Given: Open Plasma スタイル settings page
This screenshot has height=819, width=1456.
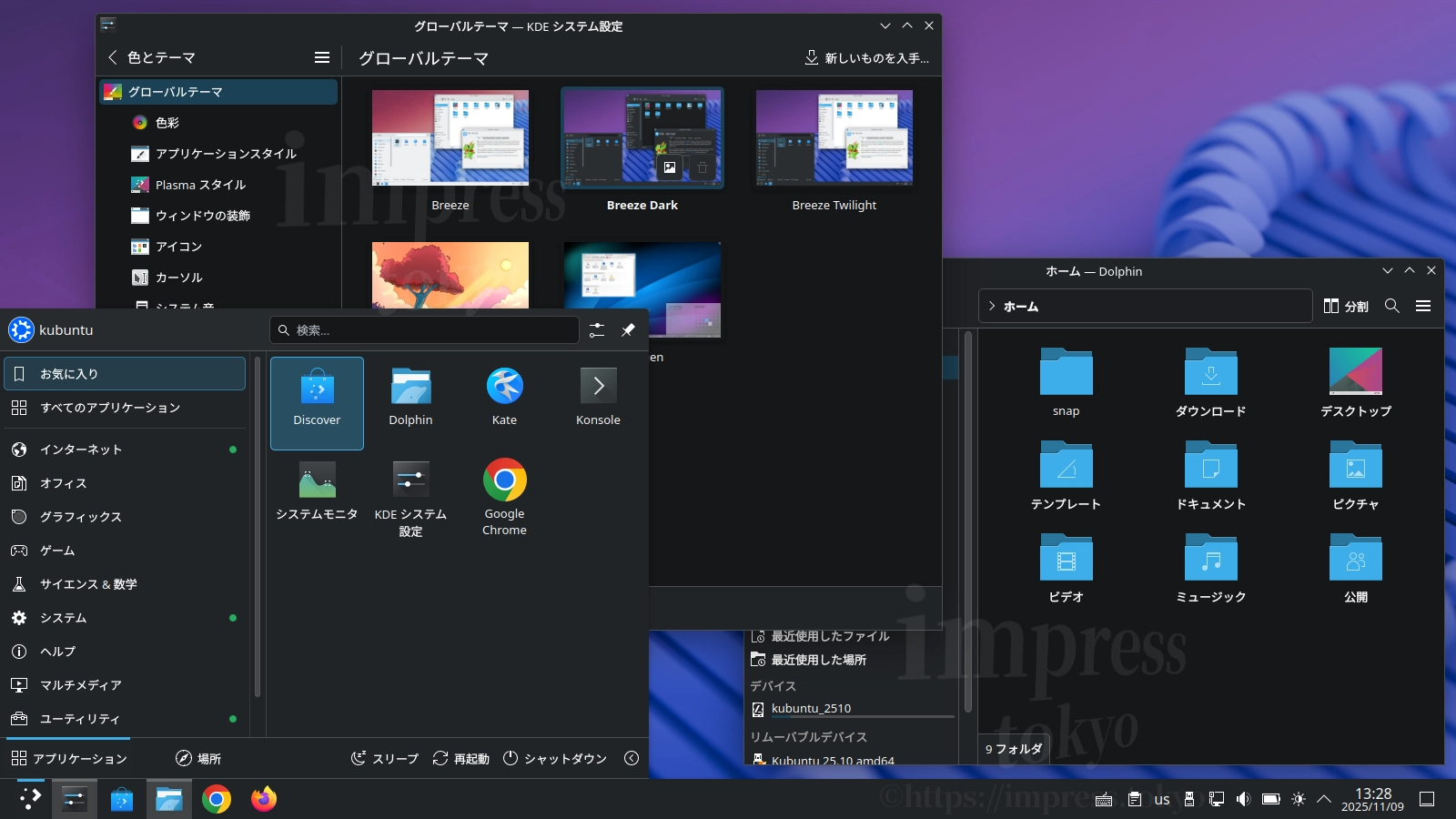Looking at the screenshot, I should (218, 185).
